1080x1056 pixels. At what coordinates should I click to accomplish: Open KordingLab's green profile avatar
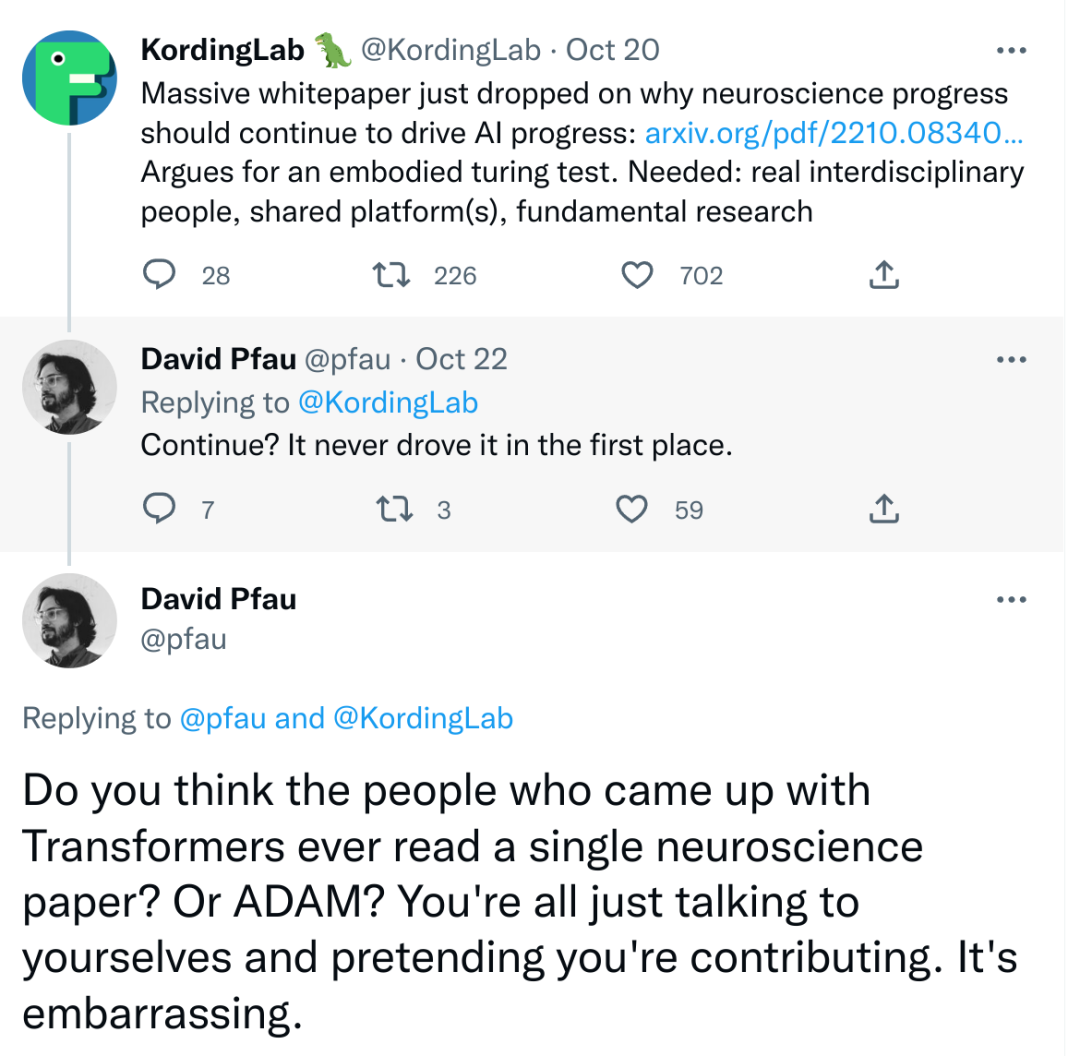pos(70,78)
